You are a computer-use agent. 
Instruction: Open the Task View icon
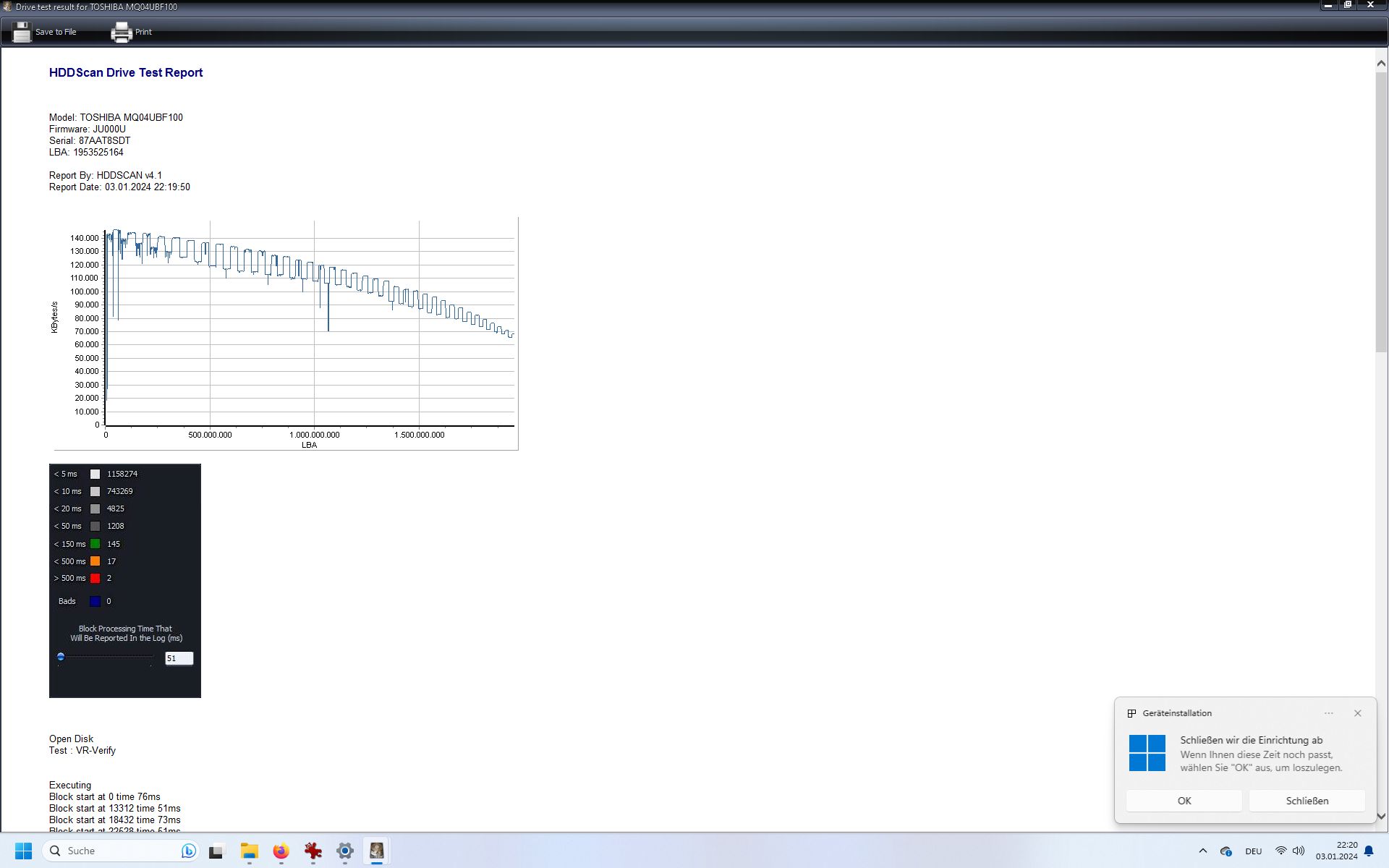tap(216, 851)
